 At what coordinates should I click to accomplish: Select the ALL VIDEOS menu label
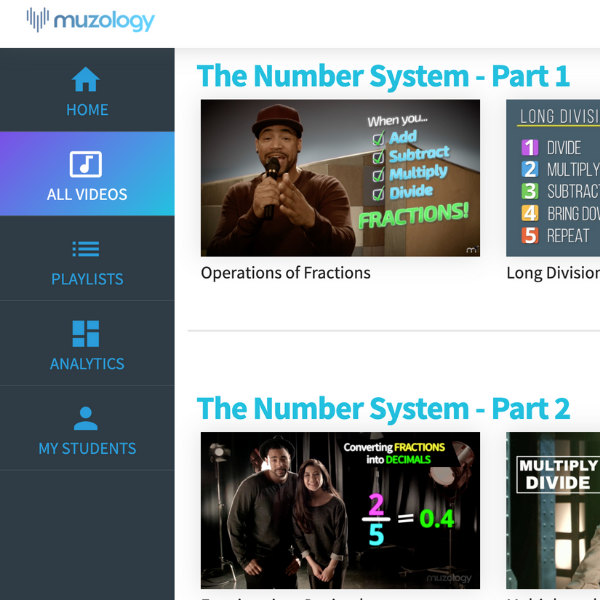87,194
